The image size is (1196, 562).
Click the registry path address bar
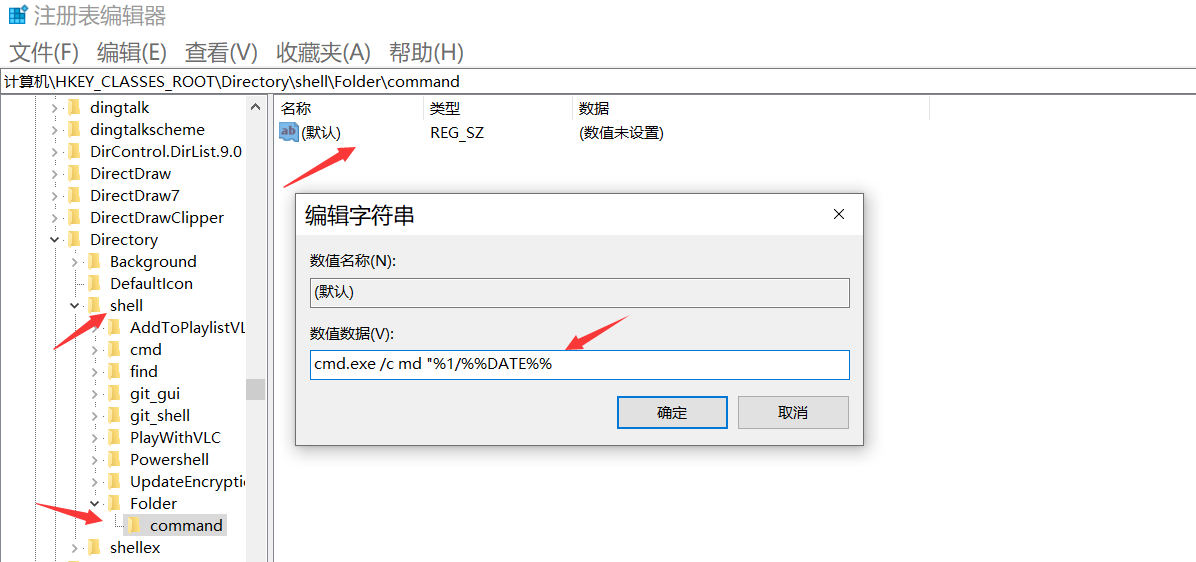pos(598,81)
